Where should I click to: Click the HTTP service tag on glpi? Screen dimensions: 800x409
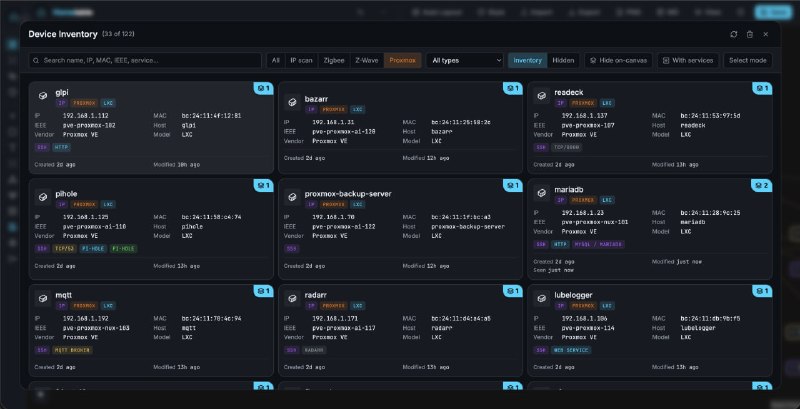point(61,147)
